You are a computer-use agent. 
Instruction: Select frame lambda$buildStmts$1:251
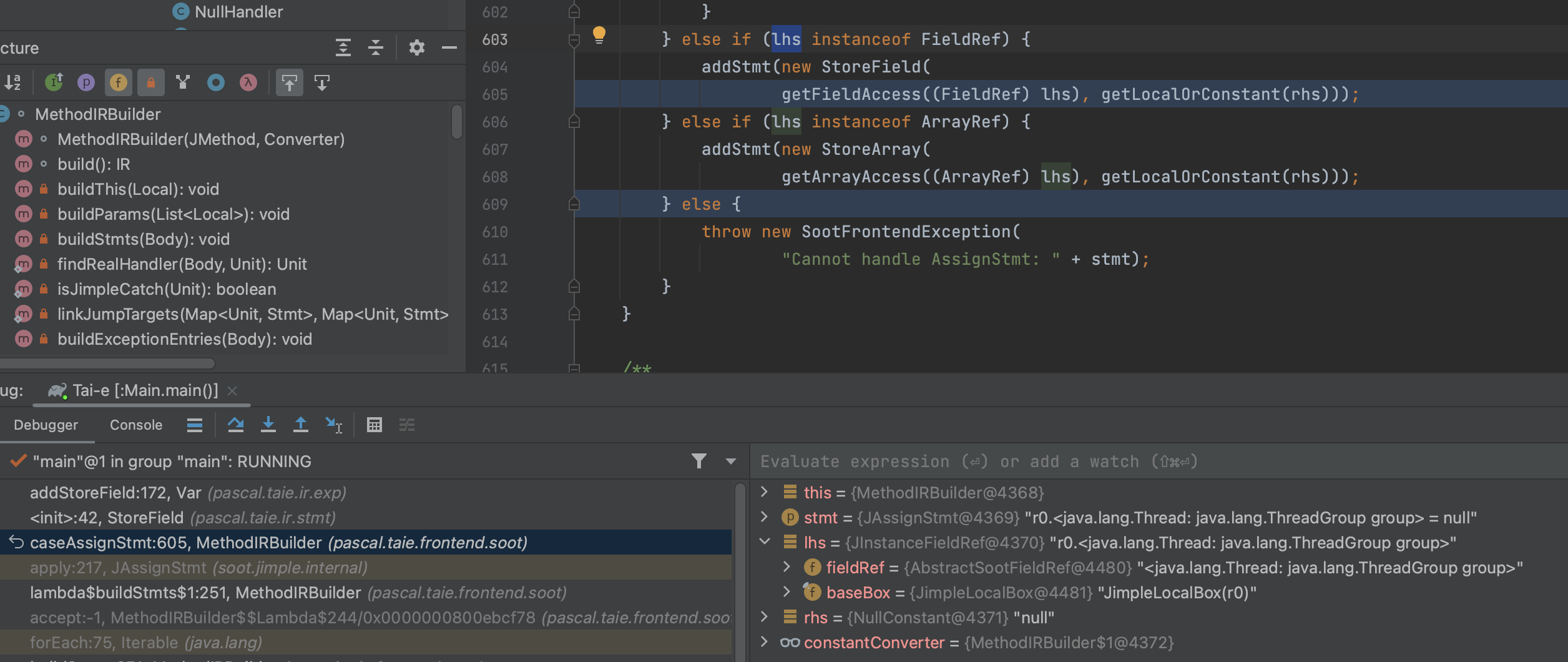[x=366, y=593]
